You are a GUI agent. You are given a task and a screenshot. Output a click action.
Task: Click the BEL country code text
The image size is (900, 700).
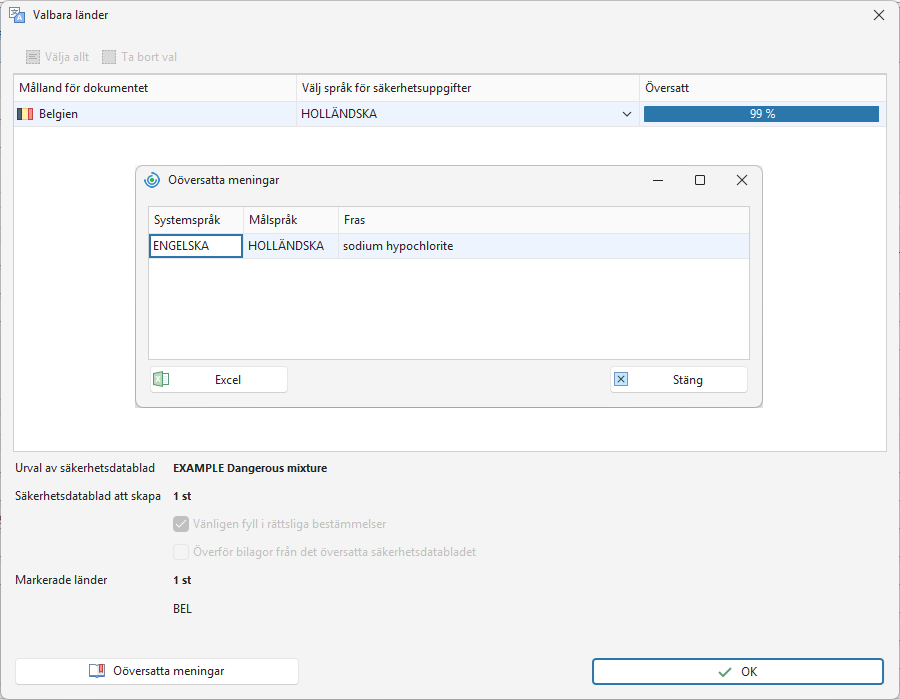[x=183, y=609]
